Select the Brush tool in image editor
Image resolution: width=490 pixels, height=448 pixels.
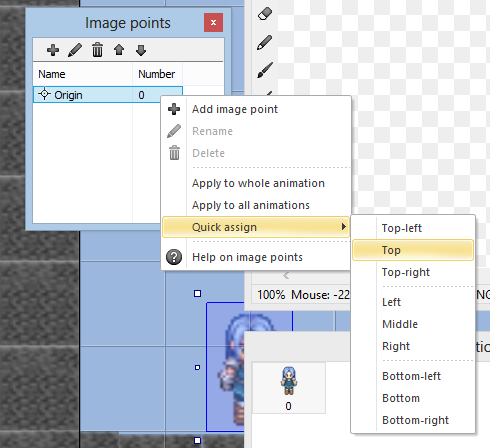[x=265, y=70]
